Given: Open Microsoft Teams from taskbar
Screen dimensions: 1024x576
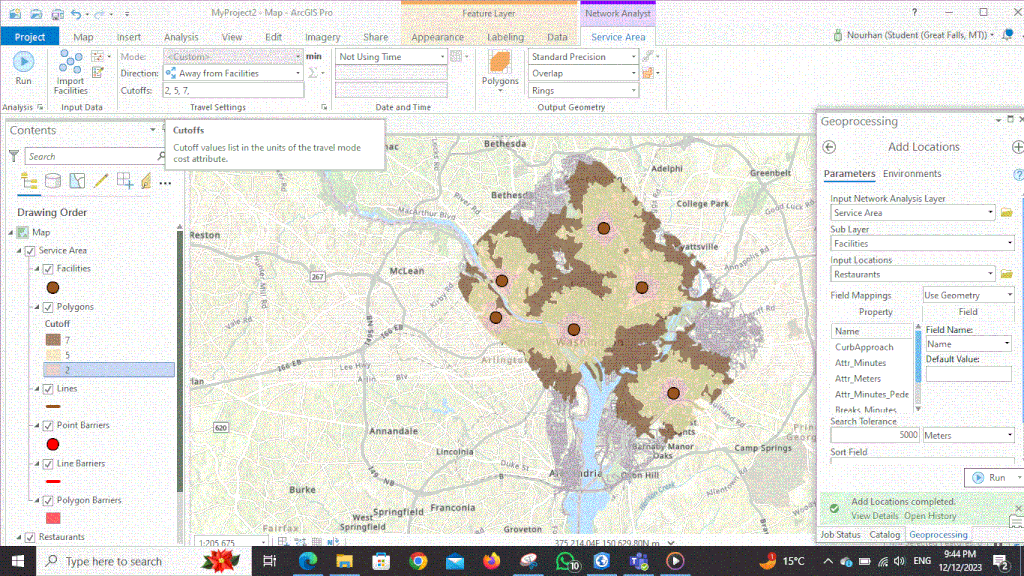Looking at the screenshot, I should [x=639, y=561].
